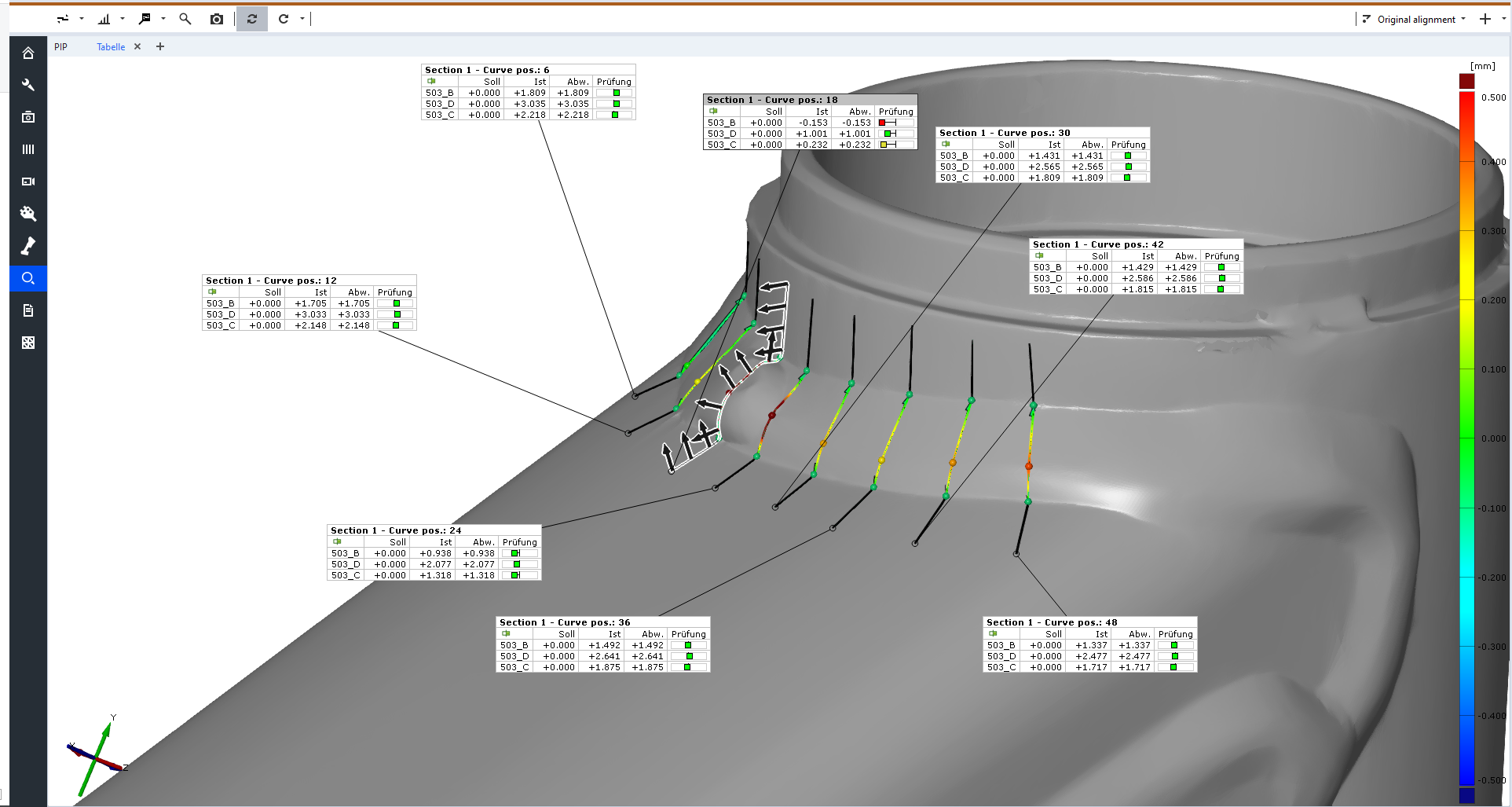1512x807 pixels.
Task: Switch to the PIP tab
Action: coord(60,46)
